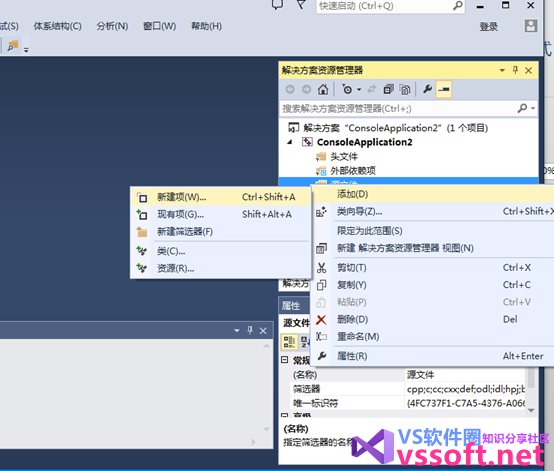Screen dimensions: 554x471
Task: Click the pending changes filter clock icon
Action: 347,89
